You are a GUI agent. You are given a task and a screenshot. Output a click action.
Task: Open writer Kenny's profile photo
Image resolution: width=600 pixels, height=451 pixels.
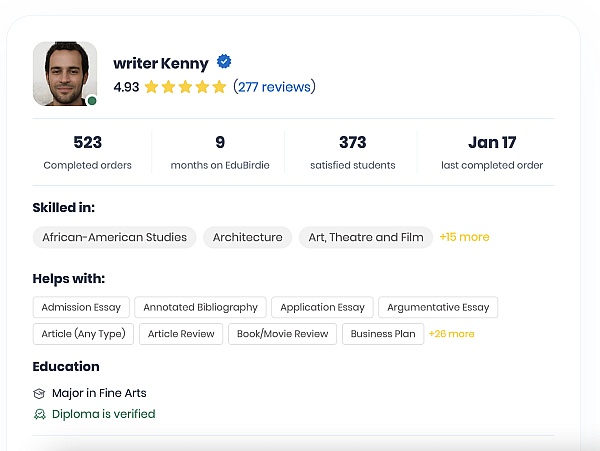point(65,73)
